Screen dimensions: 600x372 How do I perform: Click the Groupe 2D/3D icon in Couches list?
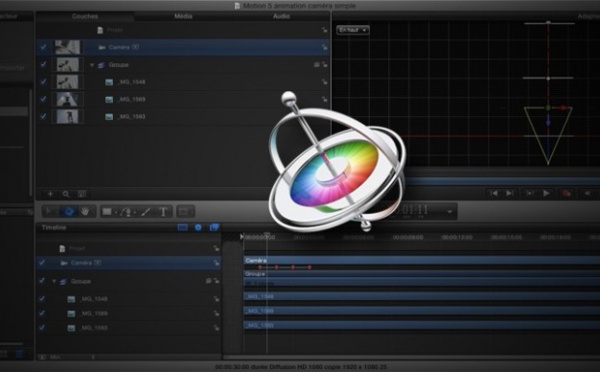coord(316,65)
